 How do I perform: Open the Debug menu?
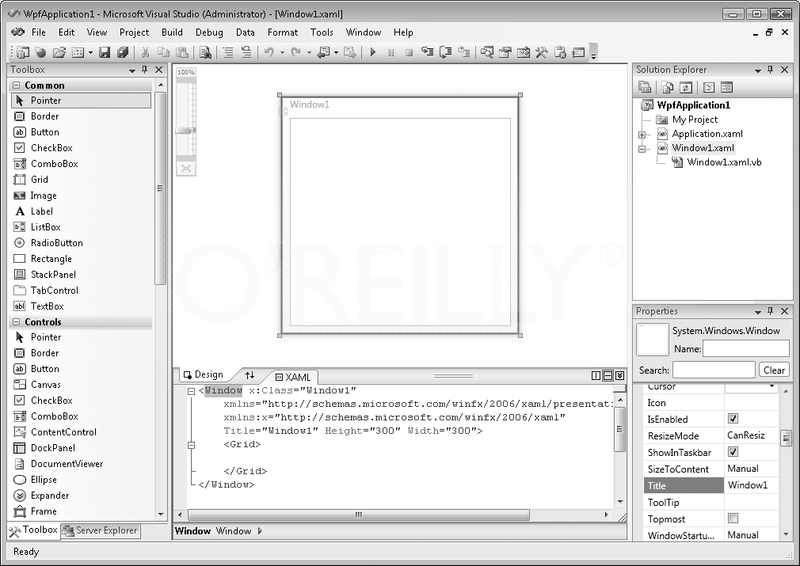click(209, 32)
